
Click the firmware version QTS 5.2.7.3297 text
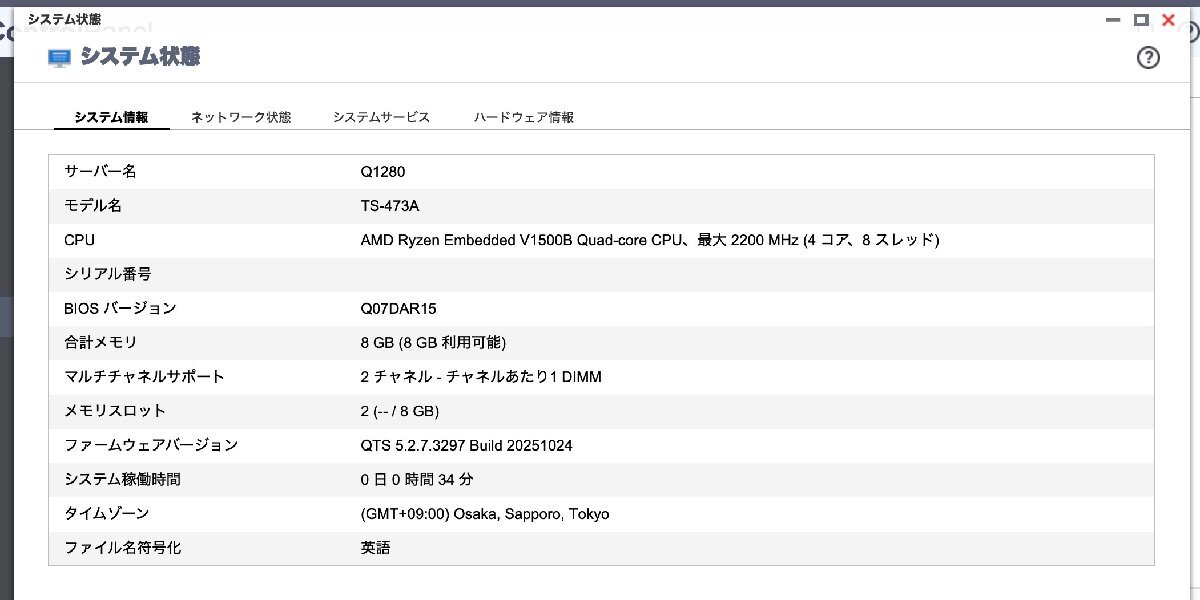[x=466, y=446]
